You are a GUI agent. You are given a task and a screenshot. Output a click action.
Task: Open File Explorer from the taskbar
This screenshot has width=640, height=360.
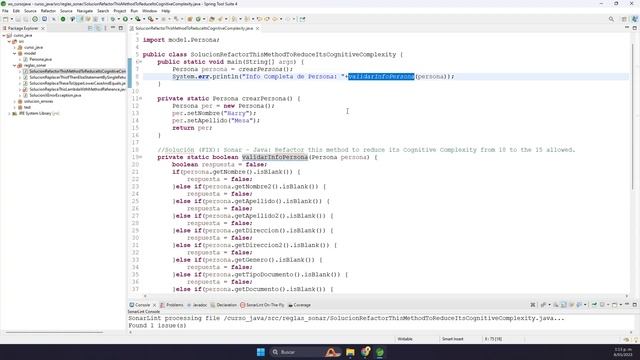point(350,352)
